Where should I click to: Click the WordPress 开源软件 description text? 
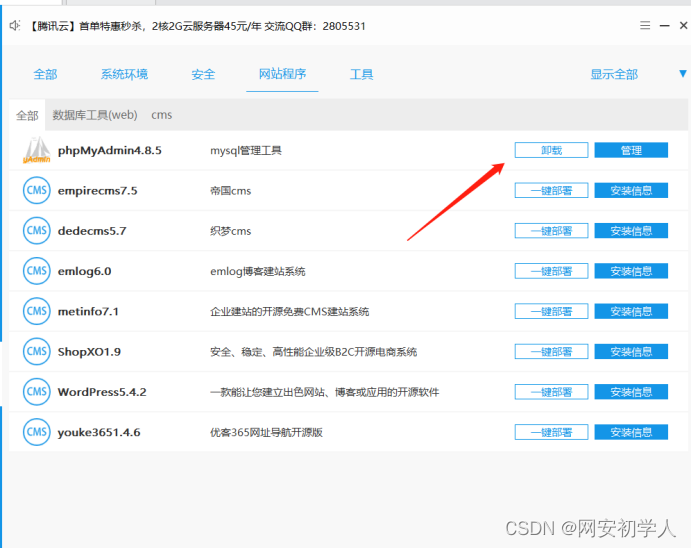tap(324, 392)
